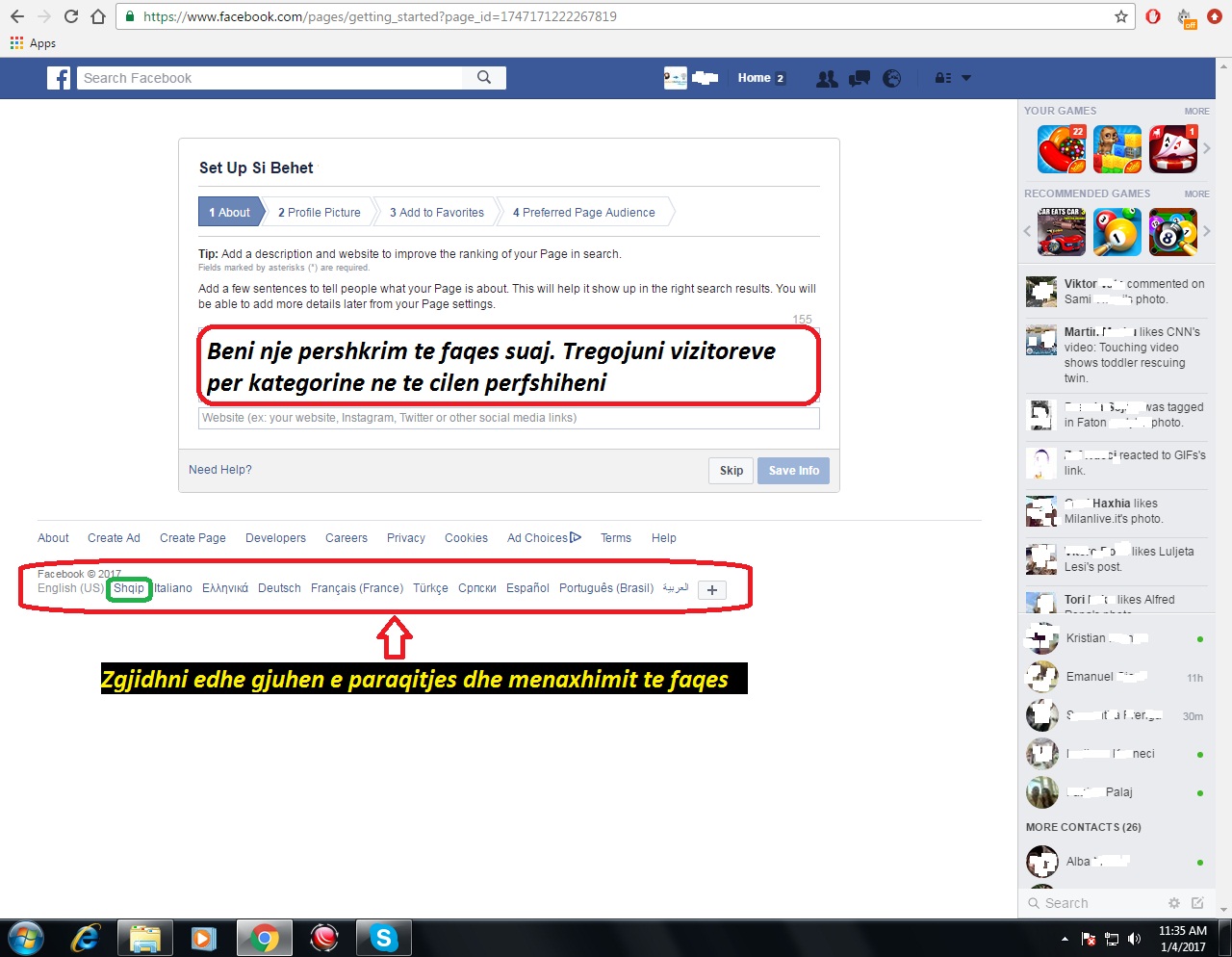
Task: Open Privacy Shortcuts lock icon
Action: tap(943, 79)
